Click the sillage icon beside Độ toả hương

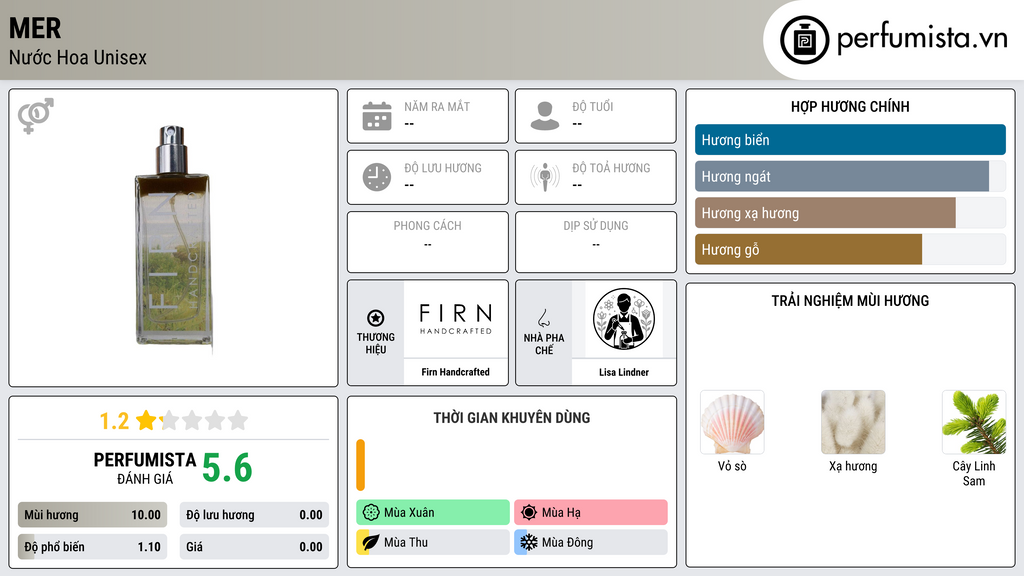pos(545,177)
